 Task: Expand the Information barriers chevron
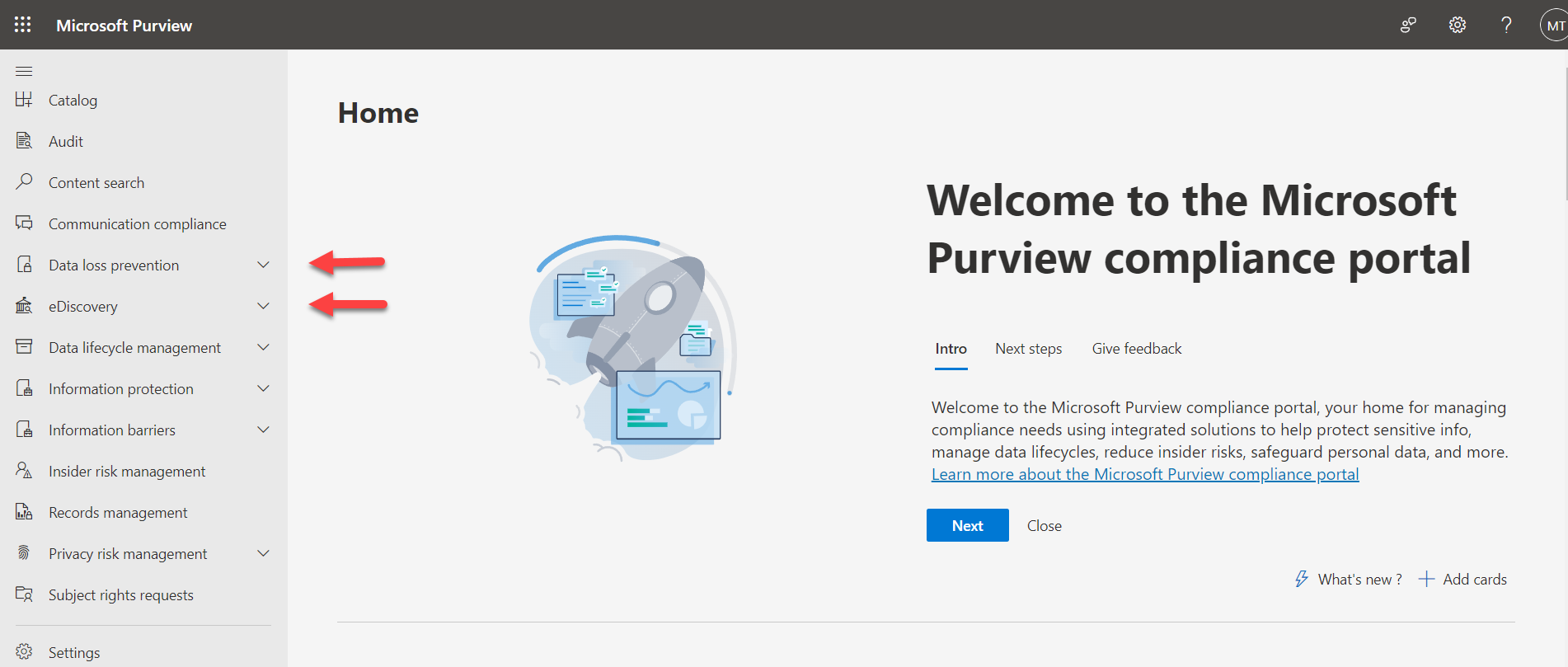[263, 430]
